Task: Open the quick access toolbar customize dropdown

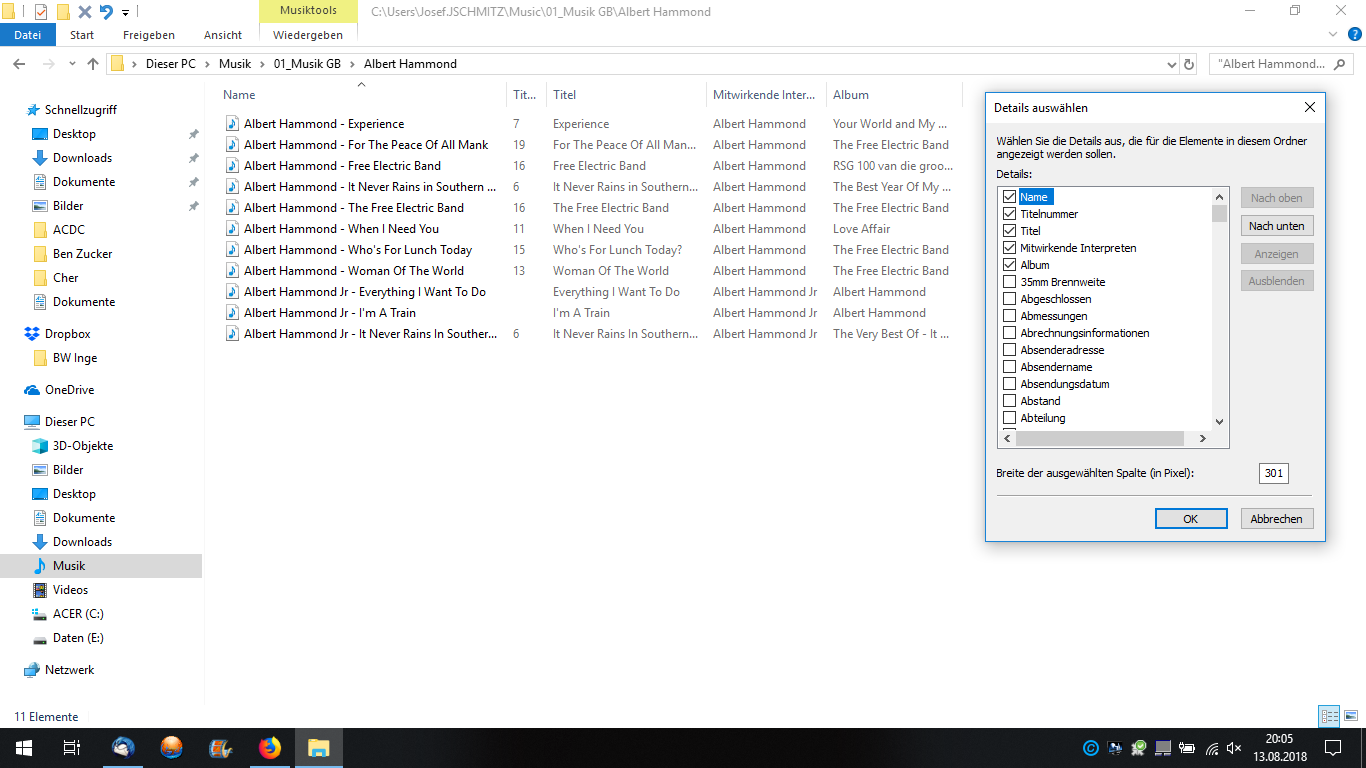Action: 125,13
